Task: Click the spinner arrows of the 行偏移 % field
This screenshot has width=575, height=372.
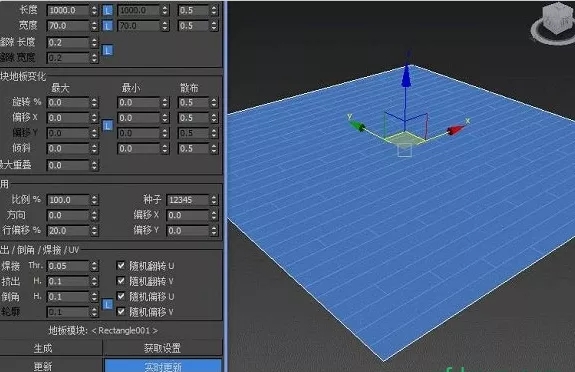Action: tap(95, 231)
